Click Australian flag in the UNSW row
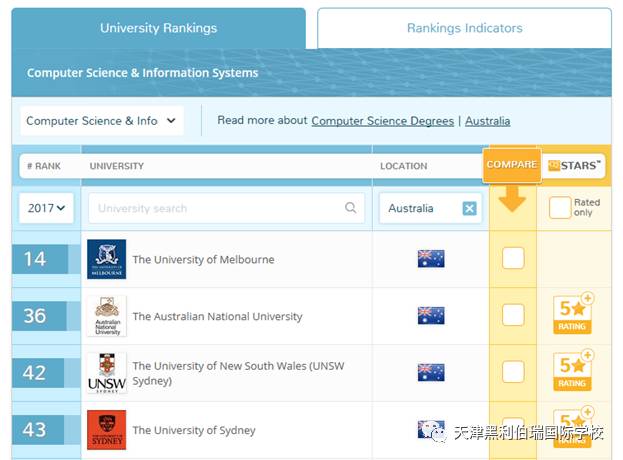This screenshot has height=460, width=623. 431,372
